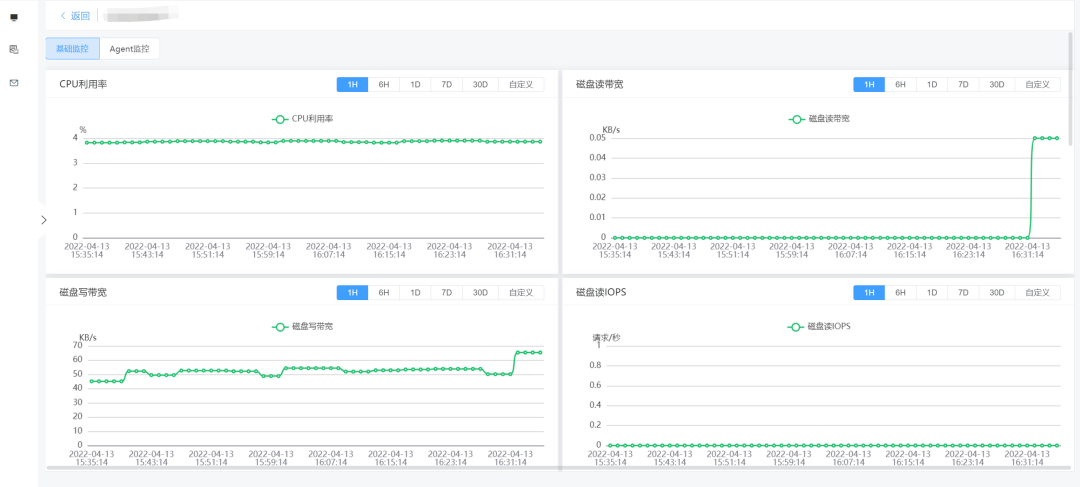
Task: Select 1H range for 磁盘写带宽 chart
Action: pyautogui.click(x=353, y=292)
